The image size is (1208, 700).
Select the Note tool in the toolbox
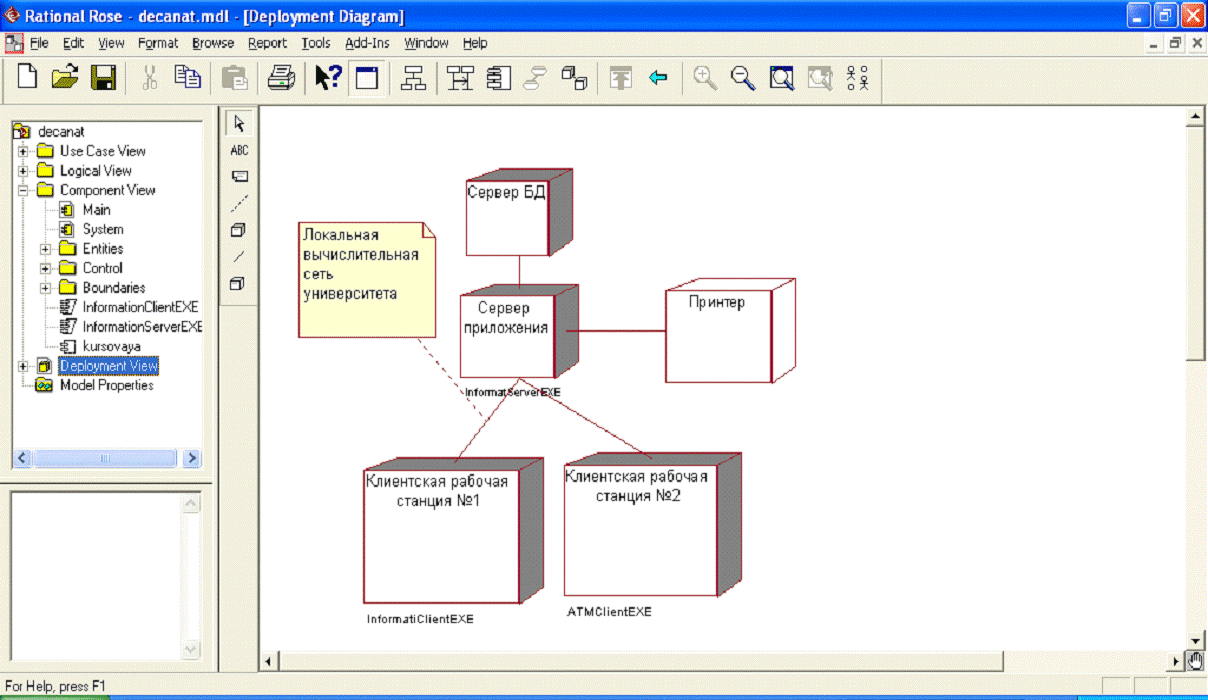click(x=239, y=177)
